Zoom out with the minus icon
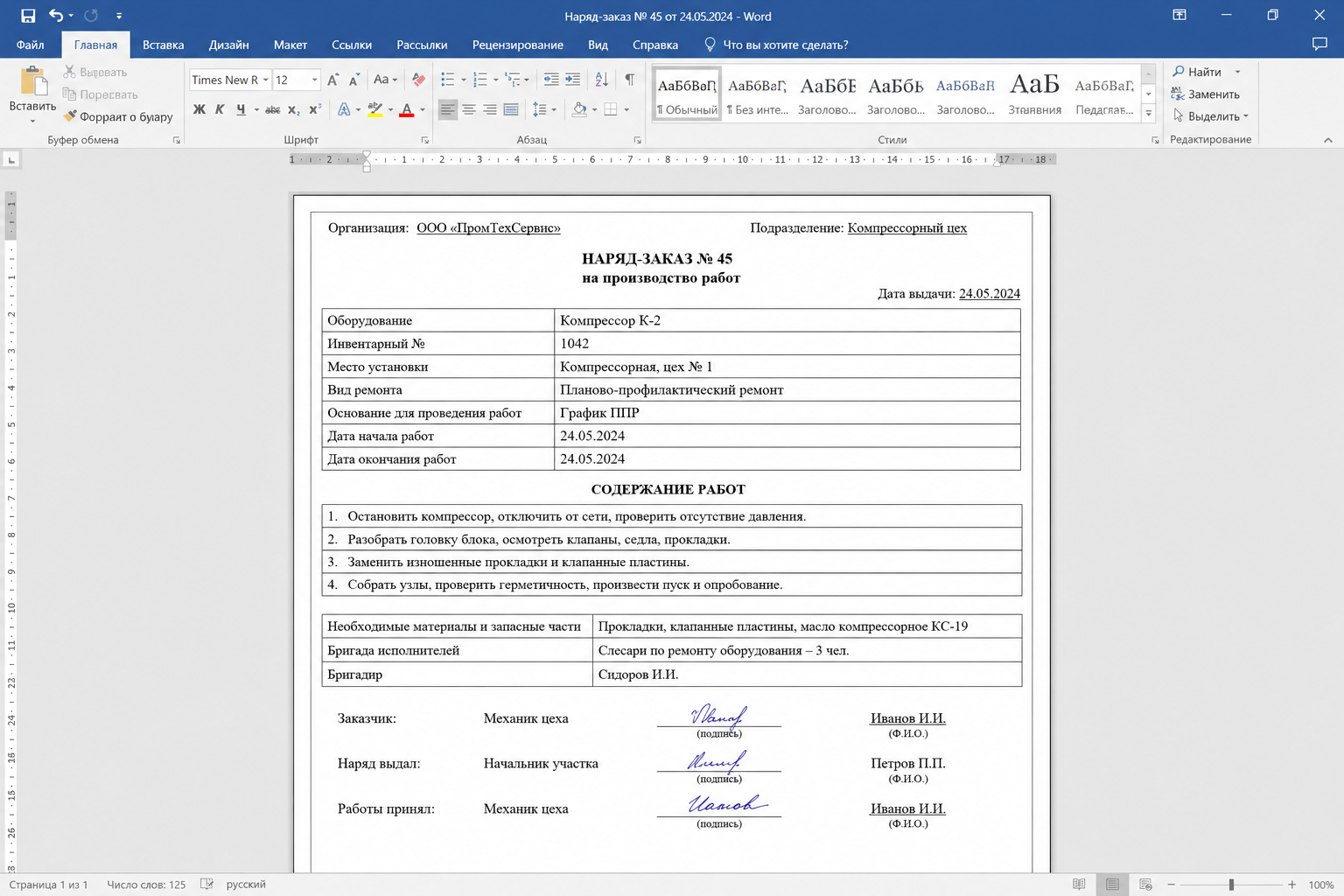The width and height of the screenshot is (1344, 896). coord(1171,885)
